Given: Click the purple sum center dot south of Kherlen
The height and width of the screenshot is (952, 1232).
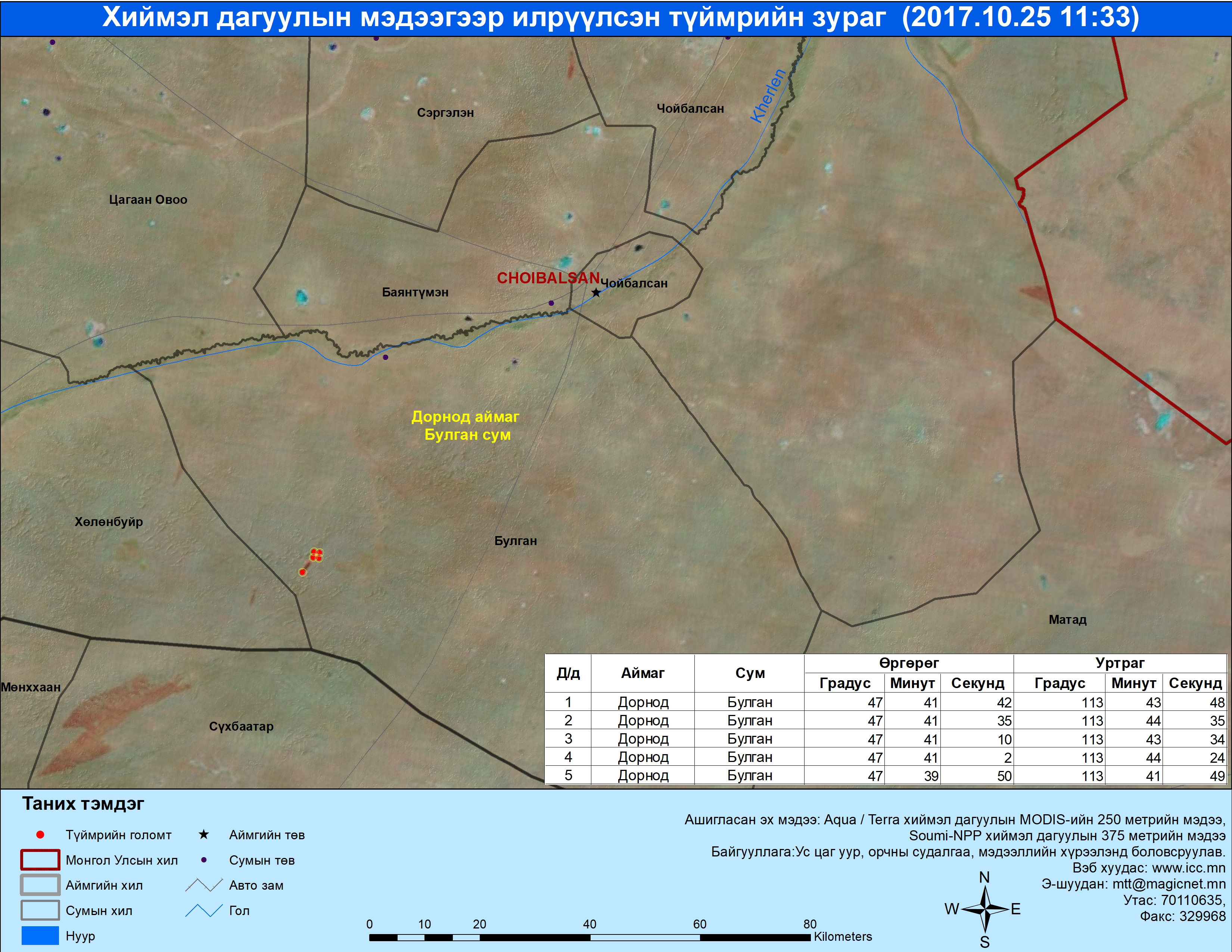Looking at the screenshot, I should (385, 357).
